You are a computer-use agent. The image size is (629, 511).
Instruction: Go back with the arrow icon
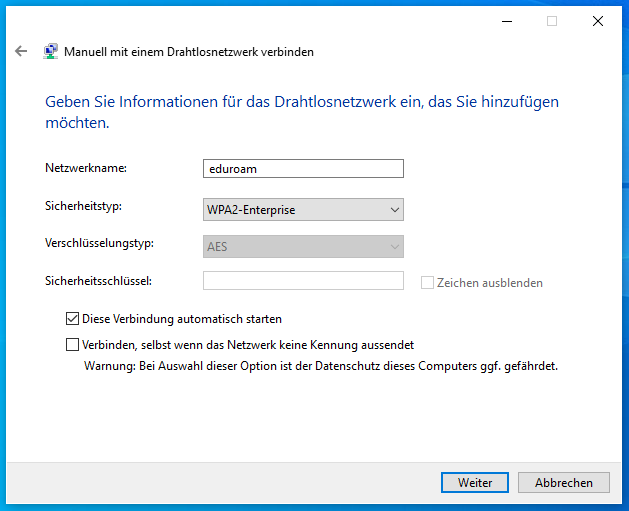click(x=21, y=51)
